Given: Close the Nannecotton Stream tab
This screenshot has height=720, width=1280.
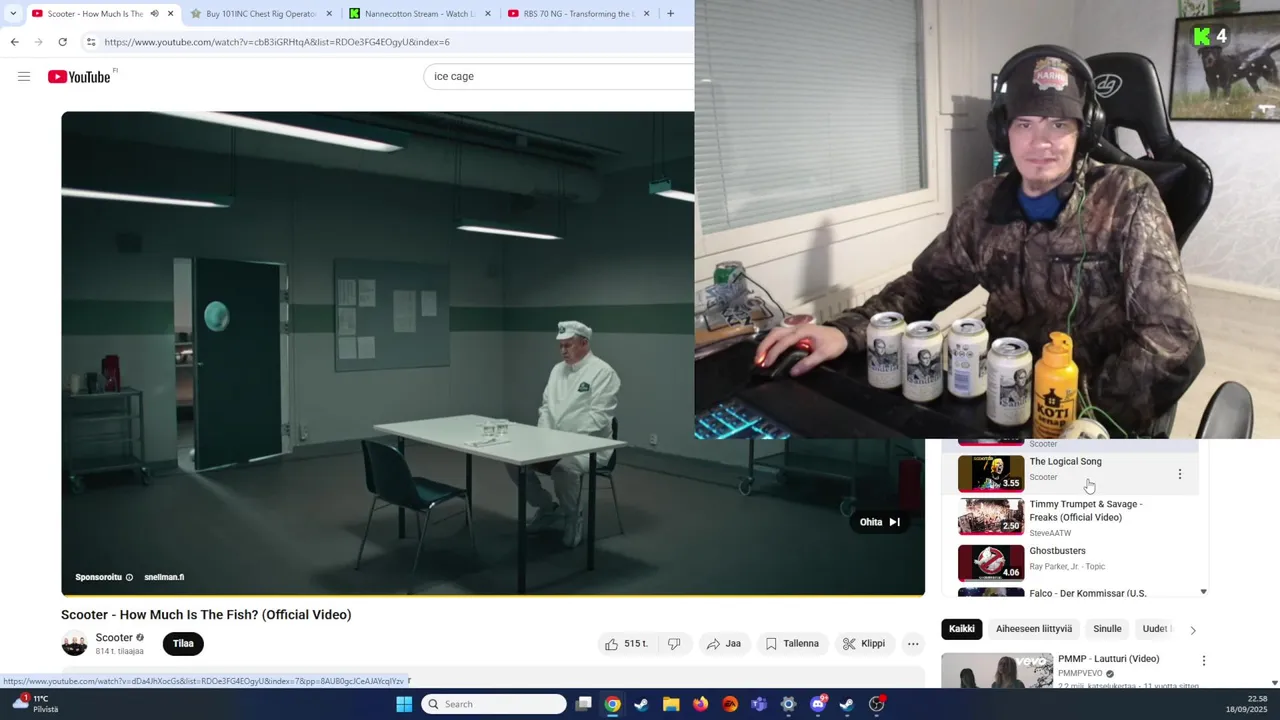Looking at the screenshot, I should (x=488, y=14).
